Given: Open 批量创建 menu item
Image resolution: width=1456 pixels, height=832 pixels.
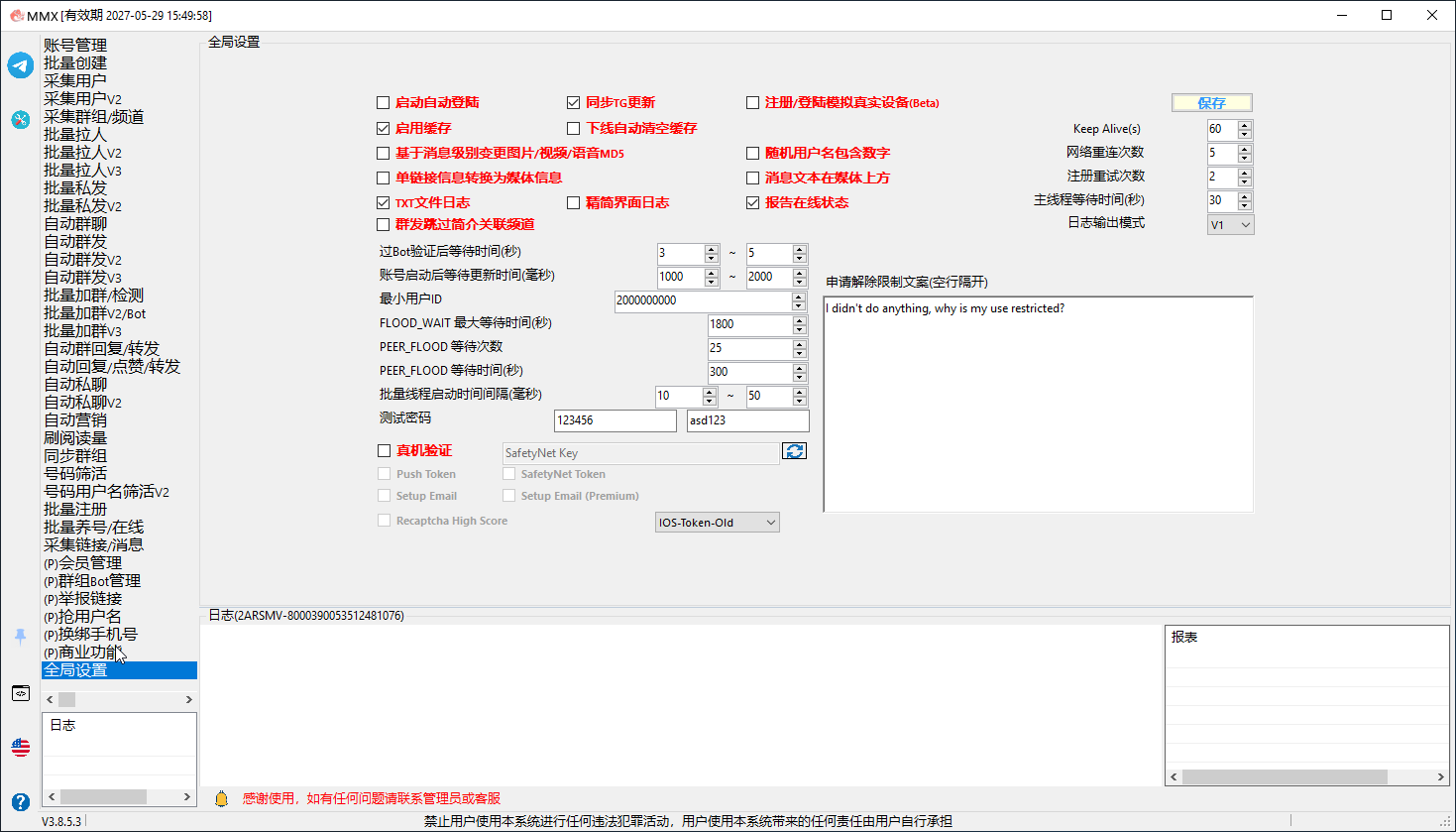Looking at the screenshot, I should click(75, 63).
